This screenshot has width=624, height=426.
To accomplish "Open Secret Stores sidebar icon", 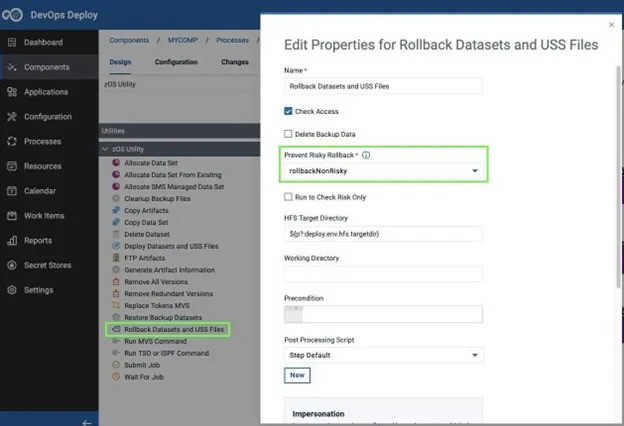I will [x=11, y=265].
